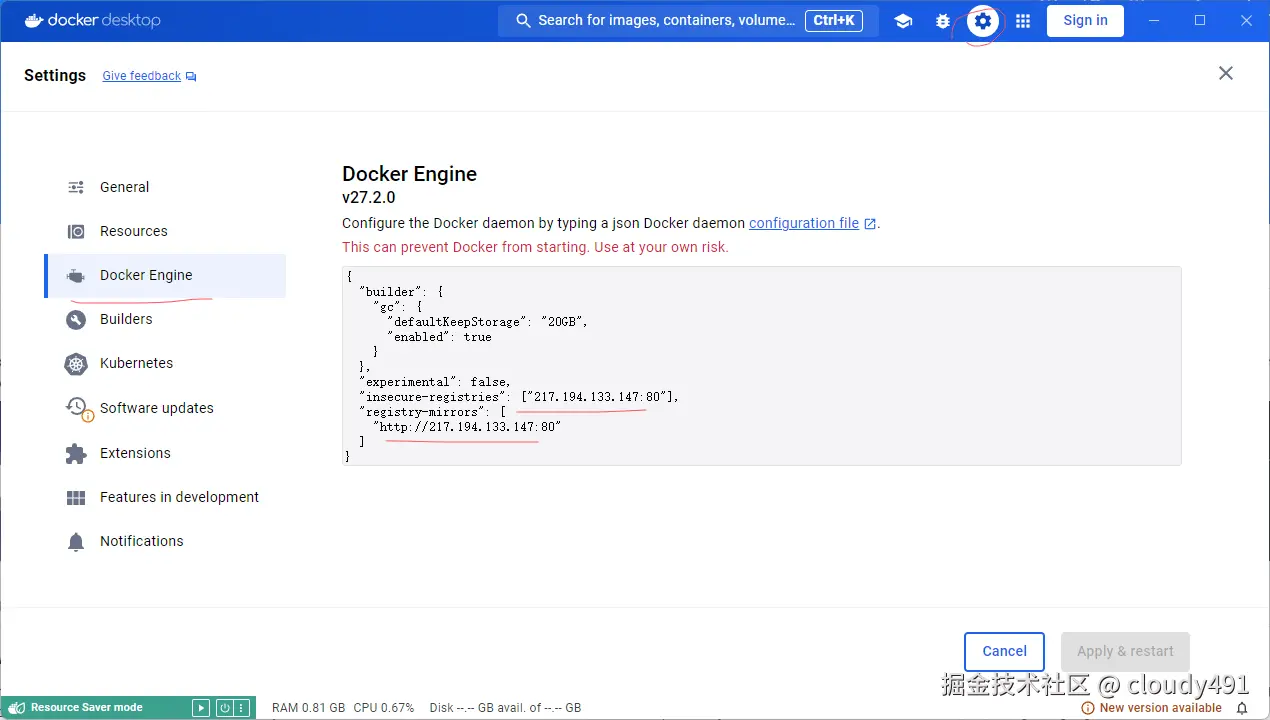Click the Cancel button
Image resolution: width=1270 pixels, height=720 pixels.
point(1004,651)
